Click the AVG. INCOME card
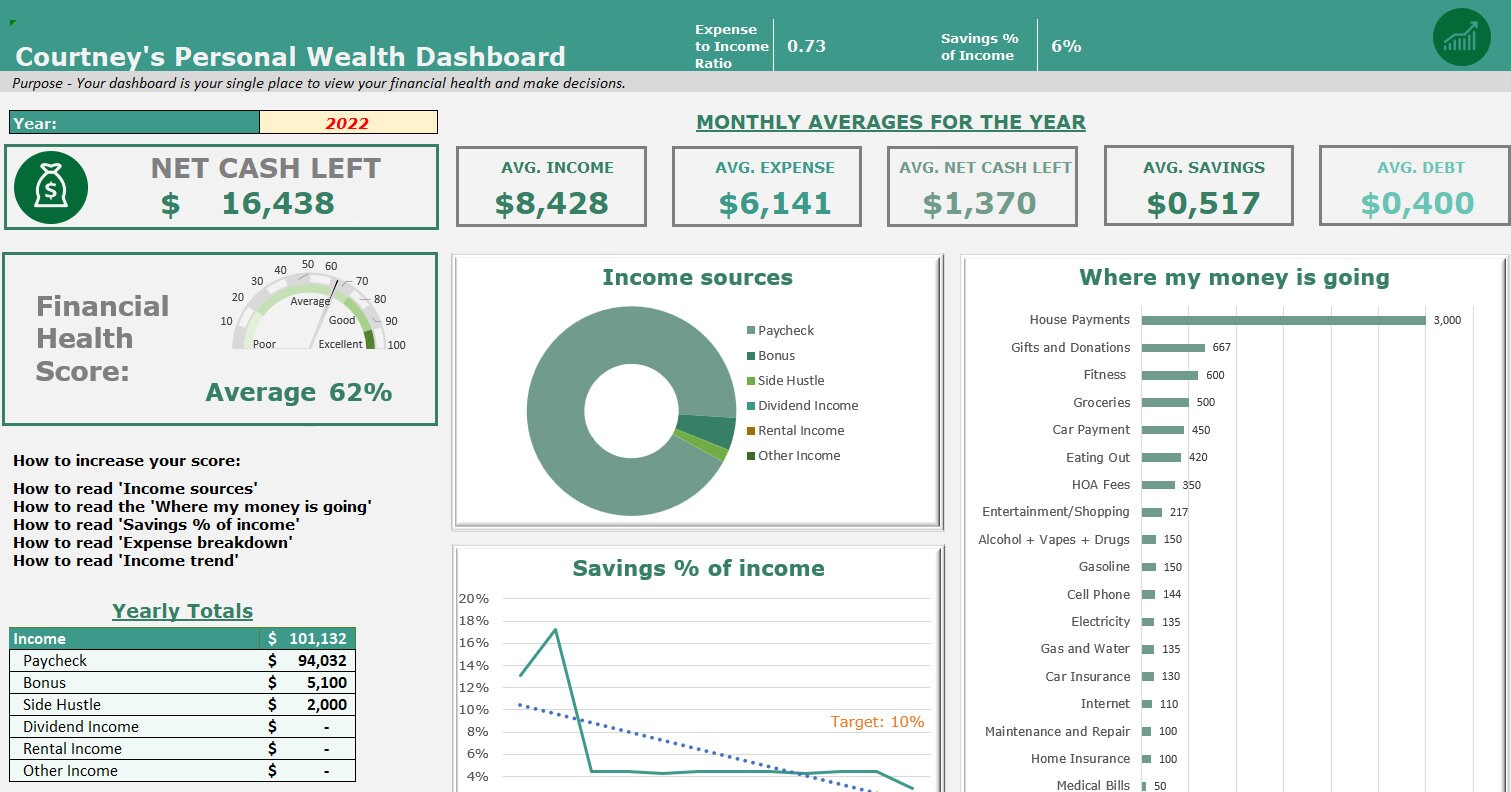The image size is (1511, 792). tap(551, 186)
